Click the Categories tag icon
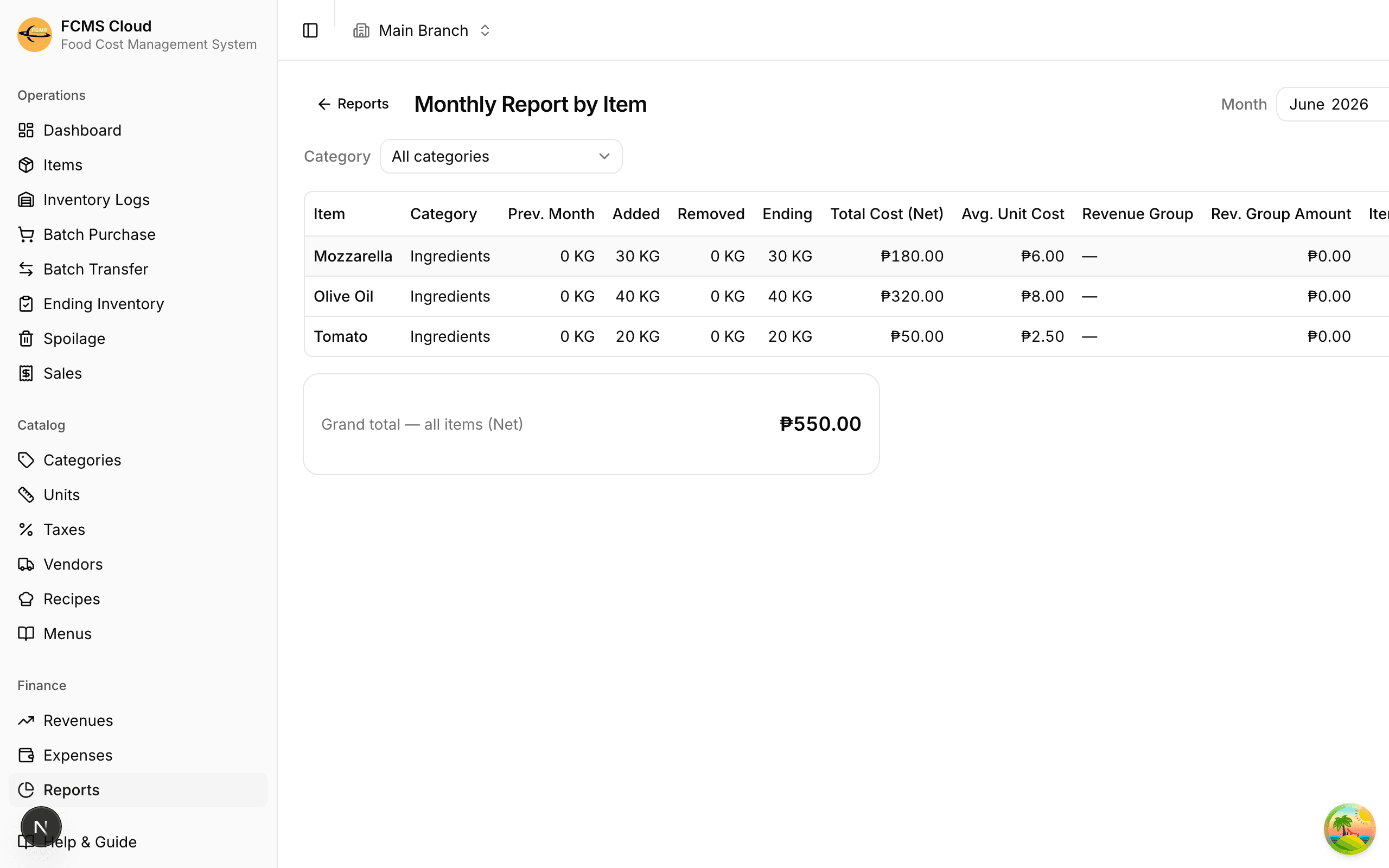The width and height of the screenshot is (1389, 868). 26,460
